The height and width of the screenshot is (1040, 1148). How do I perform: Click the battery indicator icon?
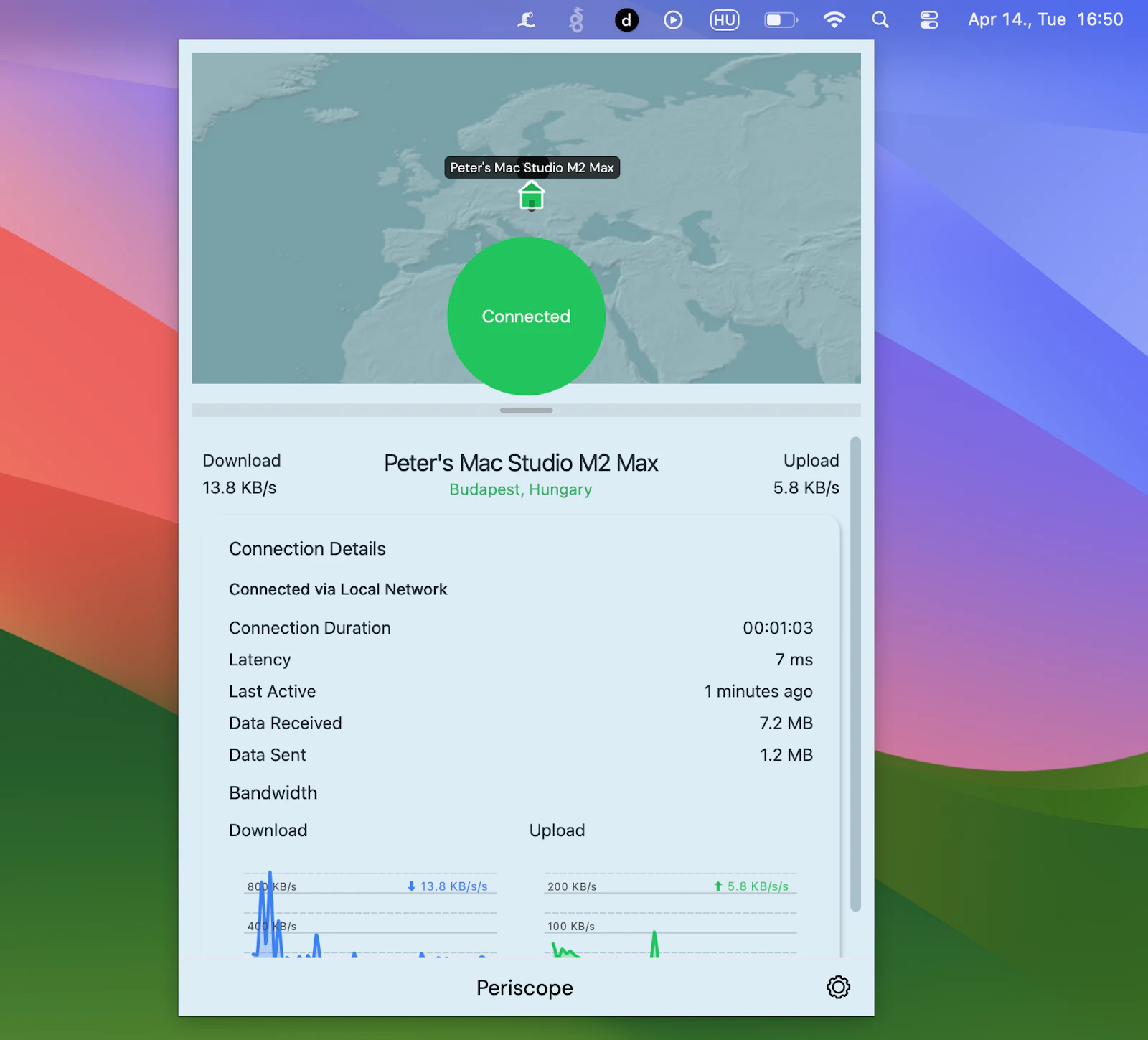tap(781, 19)
